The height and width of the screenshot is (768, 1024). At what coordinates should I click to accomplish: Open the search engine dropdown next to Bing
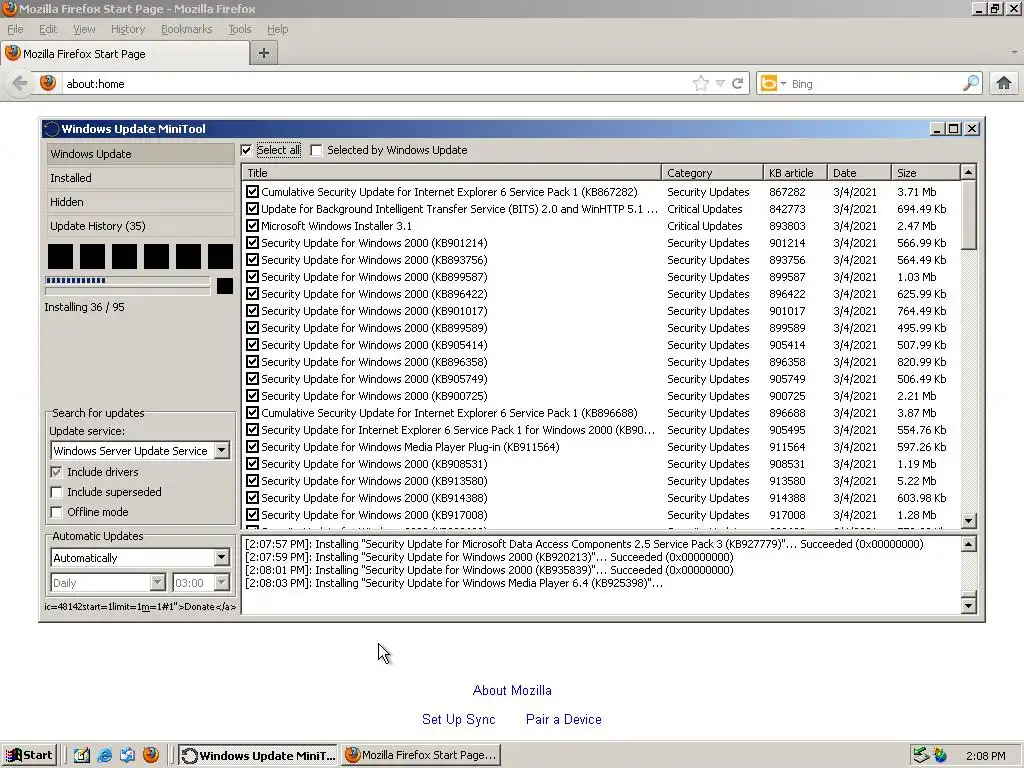click(783, 84)
